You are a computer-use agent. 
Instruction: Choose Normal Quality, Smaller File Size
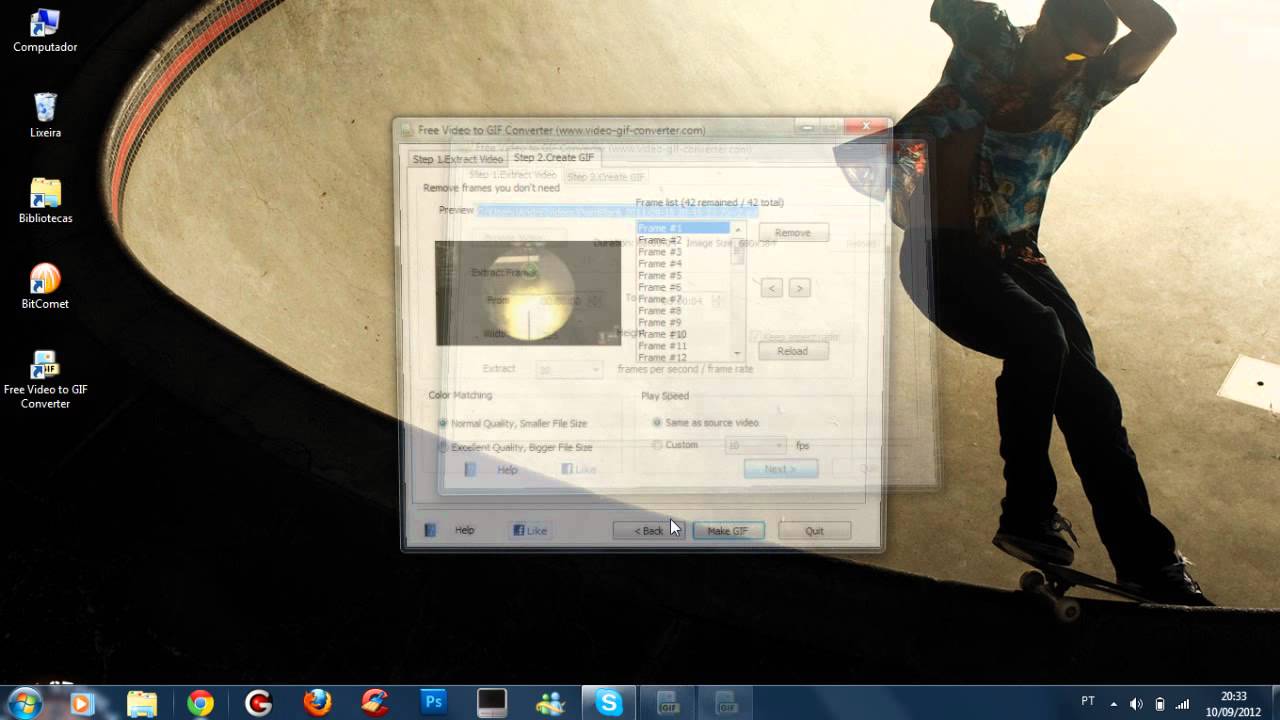[x=514, y=424]
